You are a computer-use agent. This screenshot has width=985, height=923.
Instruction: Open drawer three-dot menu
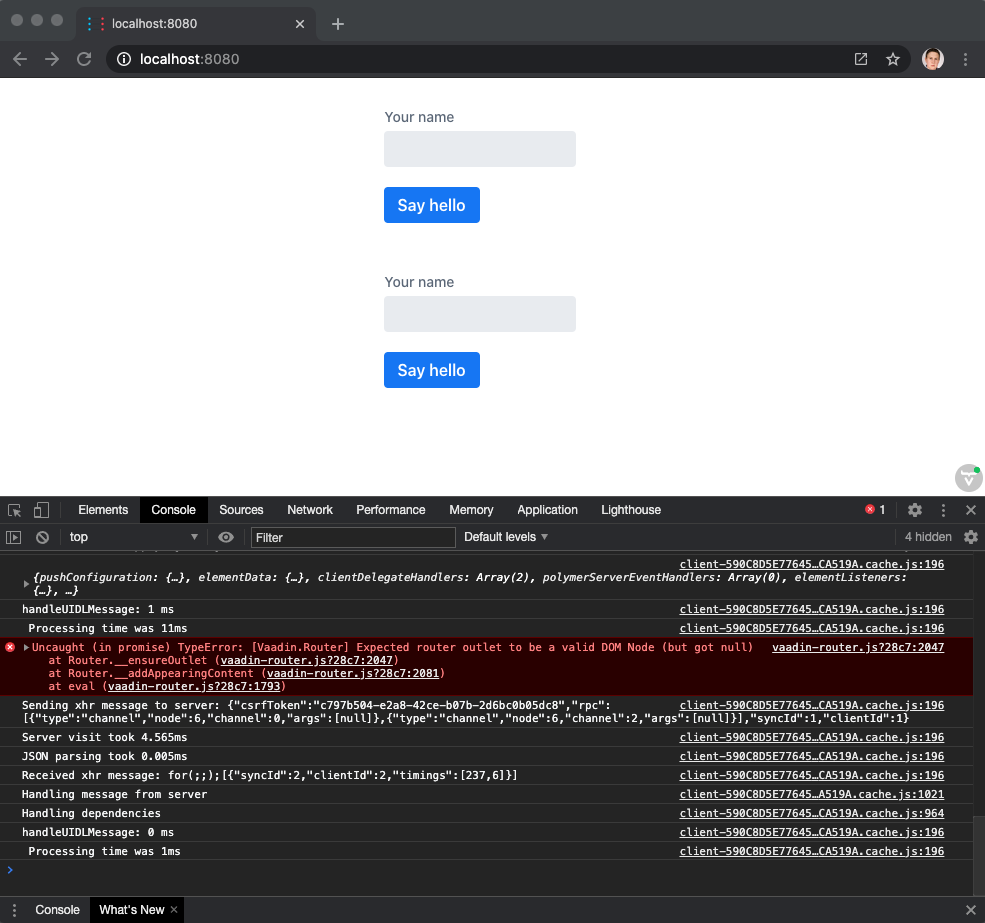tap(14, 910)
